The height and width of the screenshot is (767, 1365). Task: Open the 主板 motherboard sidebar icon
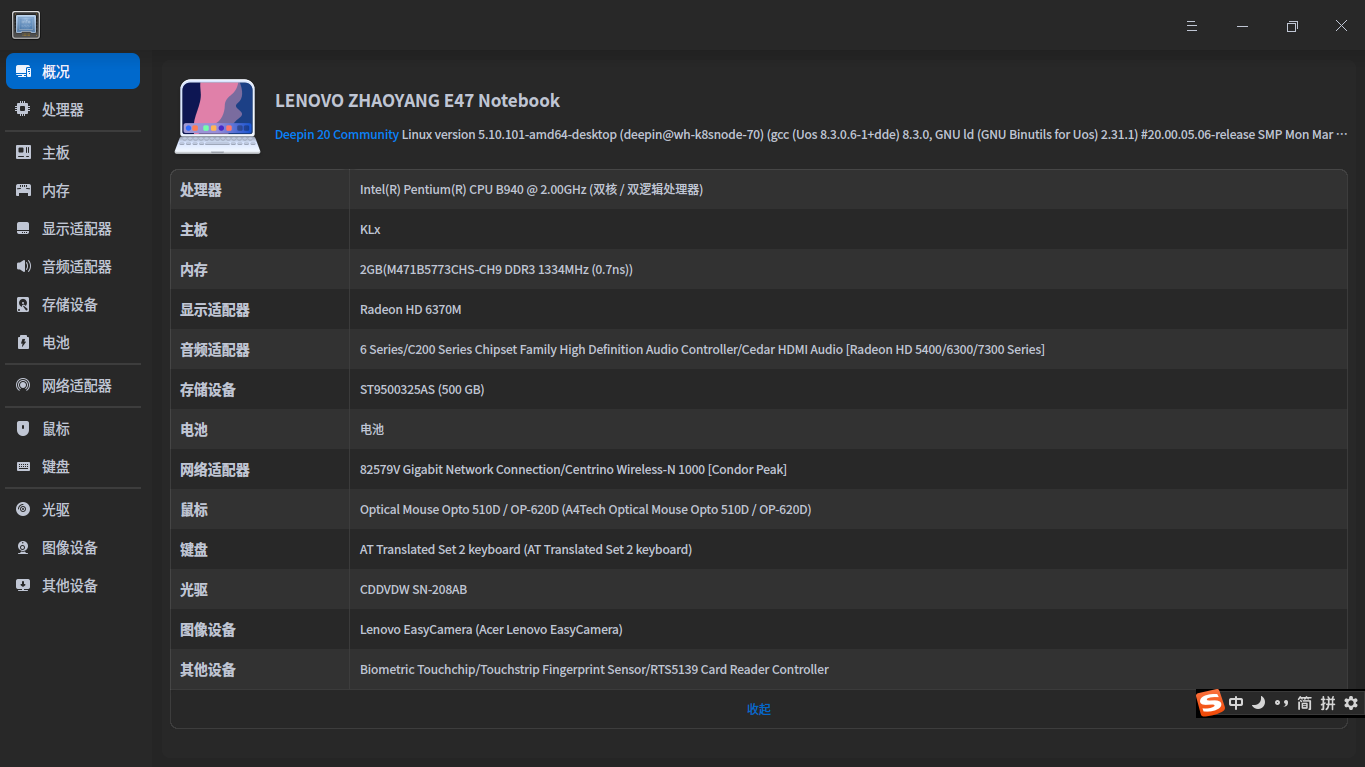tap(23, 153)
